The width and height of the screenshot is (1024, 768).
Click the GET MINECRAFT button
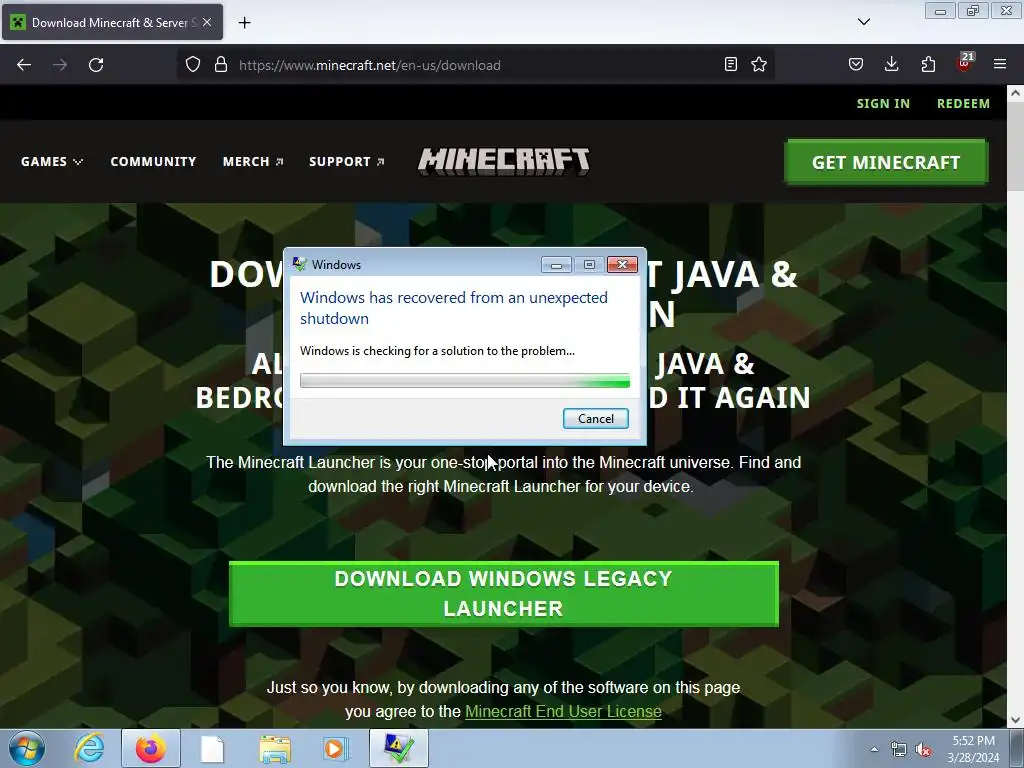(886, 162)
